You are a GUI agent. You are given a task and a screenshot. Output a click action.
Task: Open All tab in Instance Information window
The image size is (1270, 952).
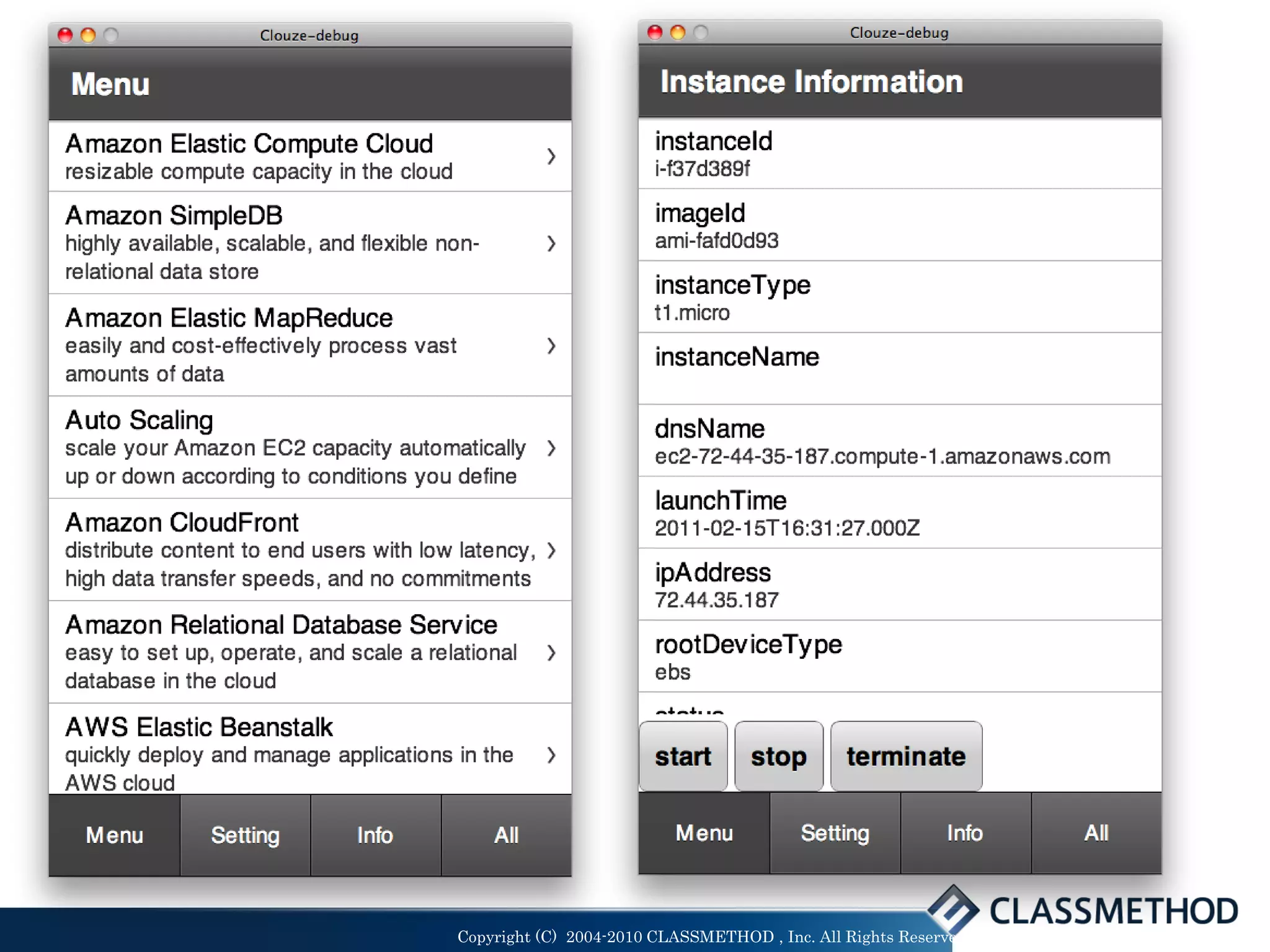(x=1096, y=833)
